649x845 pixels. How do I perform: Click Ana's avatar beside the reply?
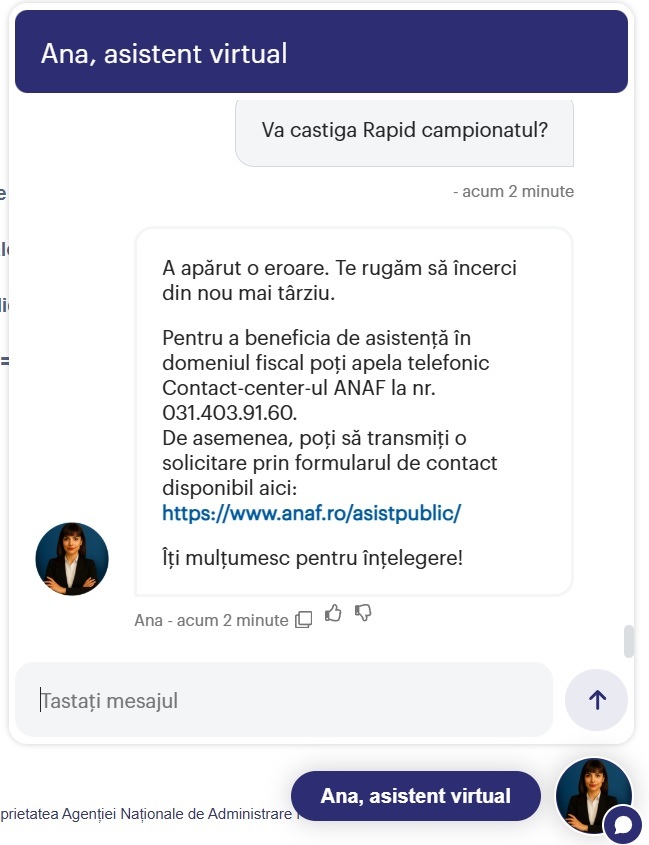pyautogui.click(x=72, y=559)
